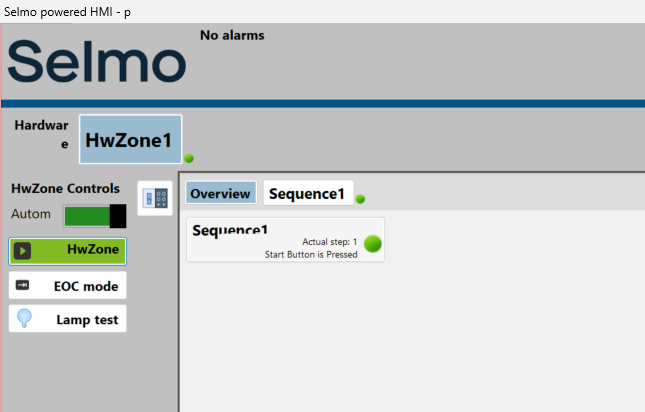This screenshot has width=645, height=412.
Task: Click green status indicator on Sequence1 card
Action: coord(373,244)
